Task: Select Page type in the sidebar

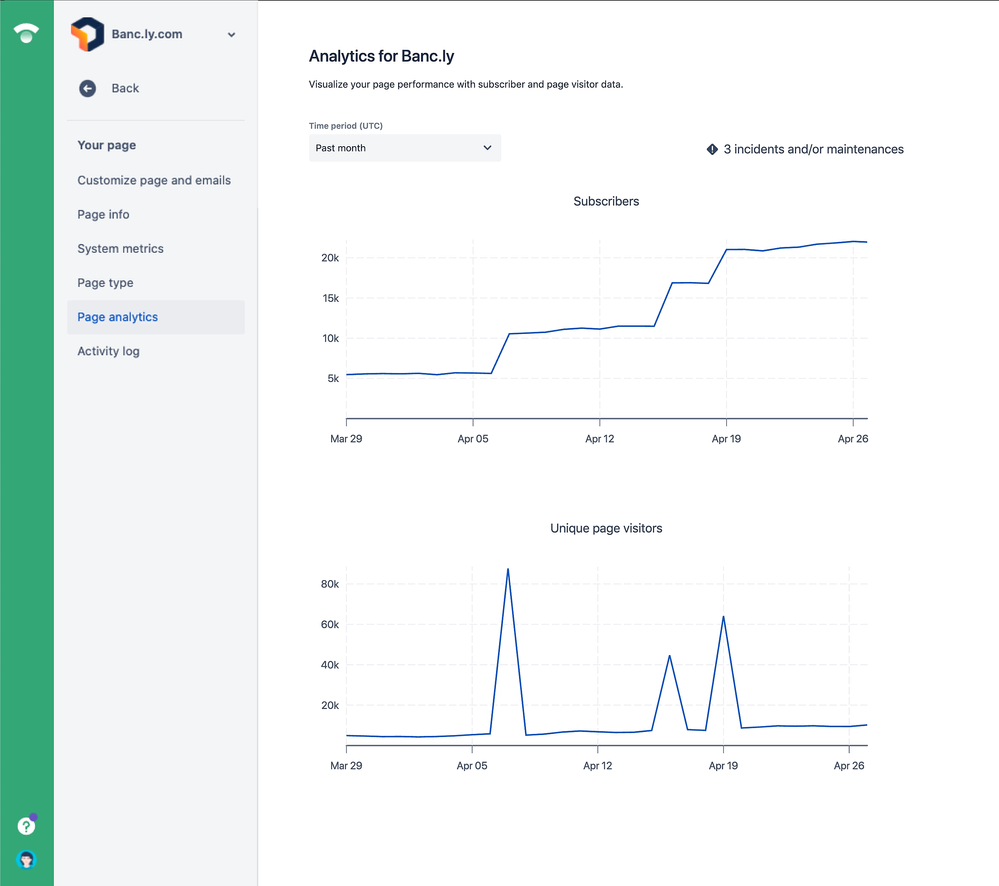Action: pyautogui.click(x=105, y=282)
